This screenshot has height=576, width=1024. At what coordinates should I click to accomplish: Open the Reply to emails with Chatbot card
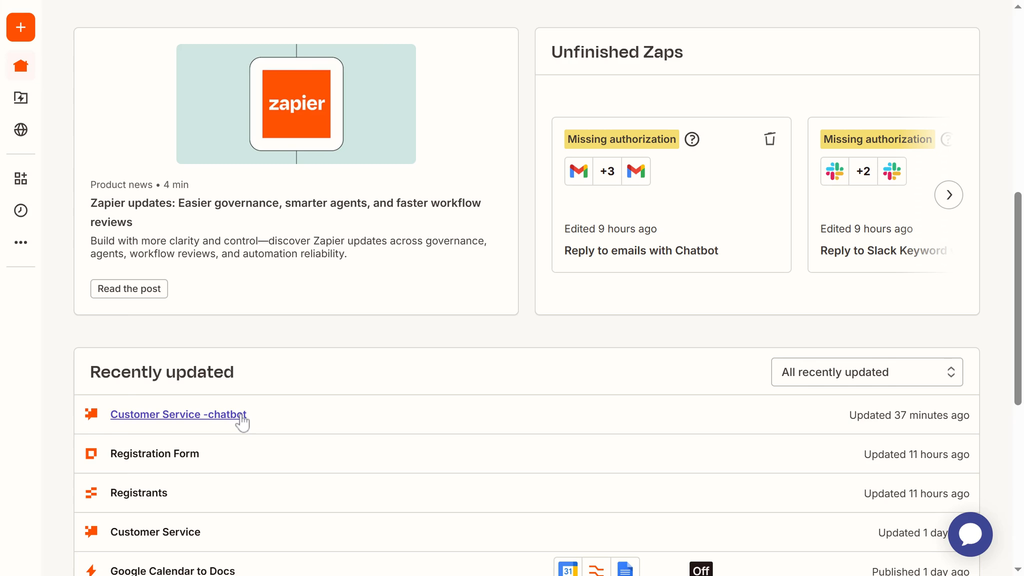point(641,251)
